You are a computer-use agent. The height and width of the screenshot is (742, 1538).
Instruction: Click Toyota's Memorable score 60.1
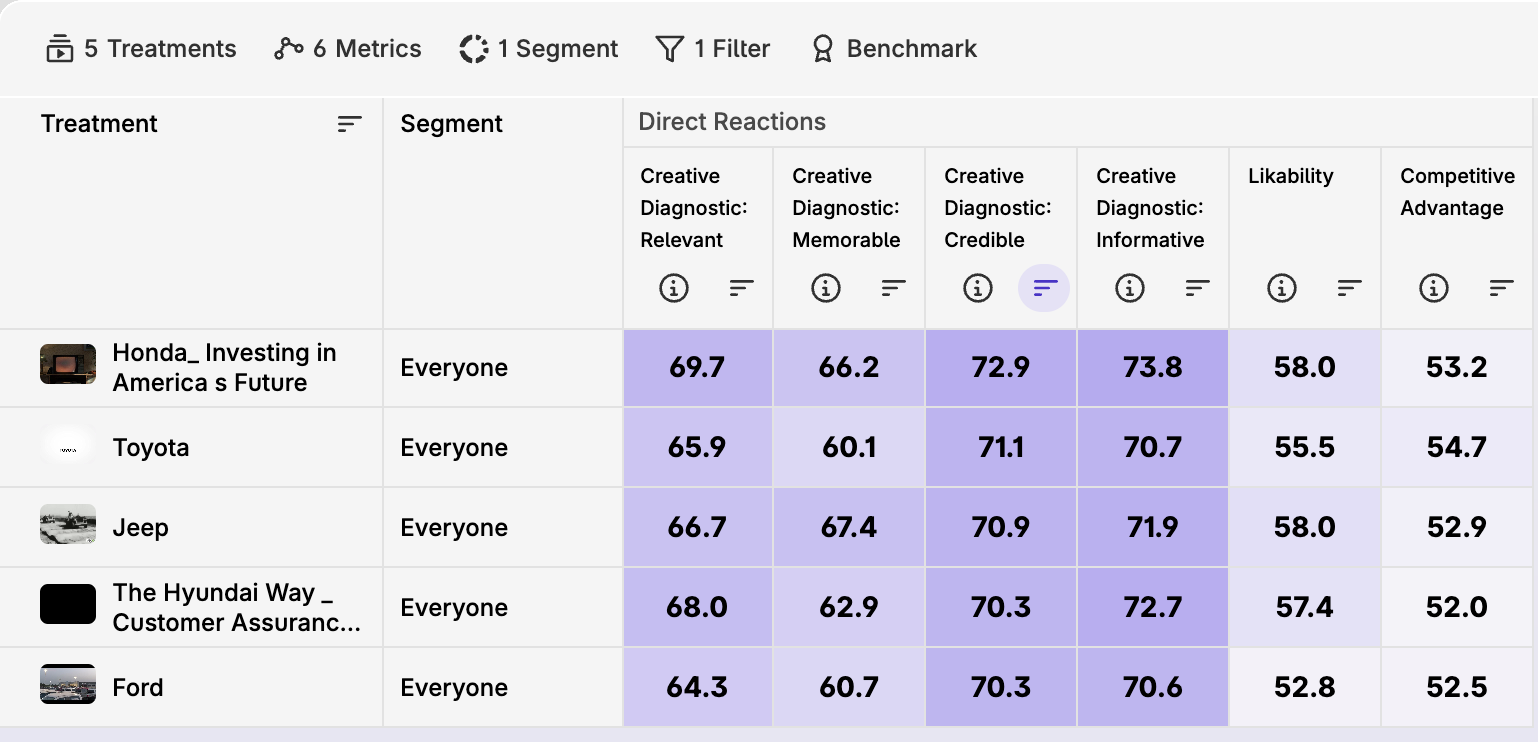[x=849, y=448]
